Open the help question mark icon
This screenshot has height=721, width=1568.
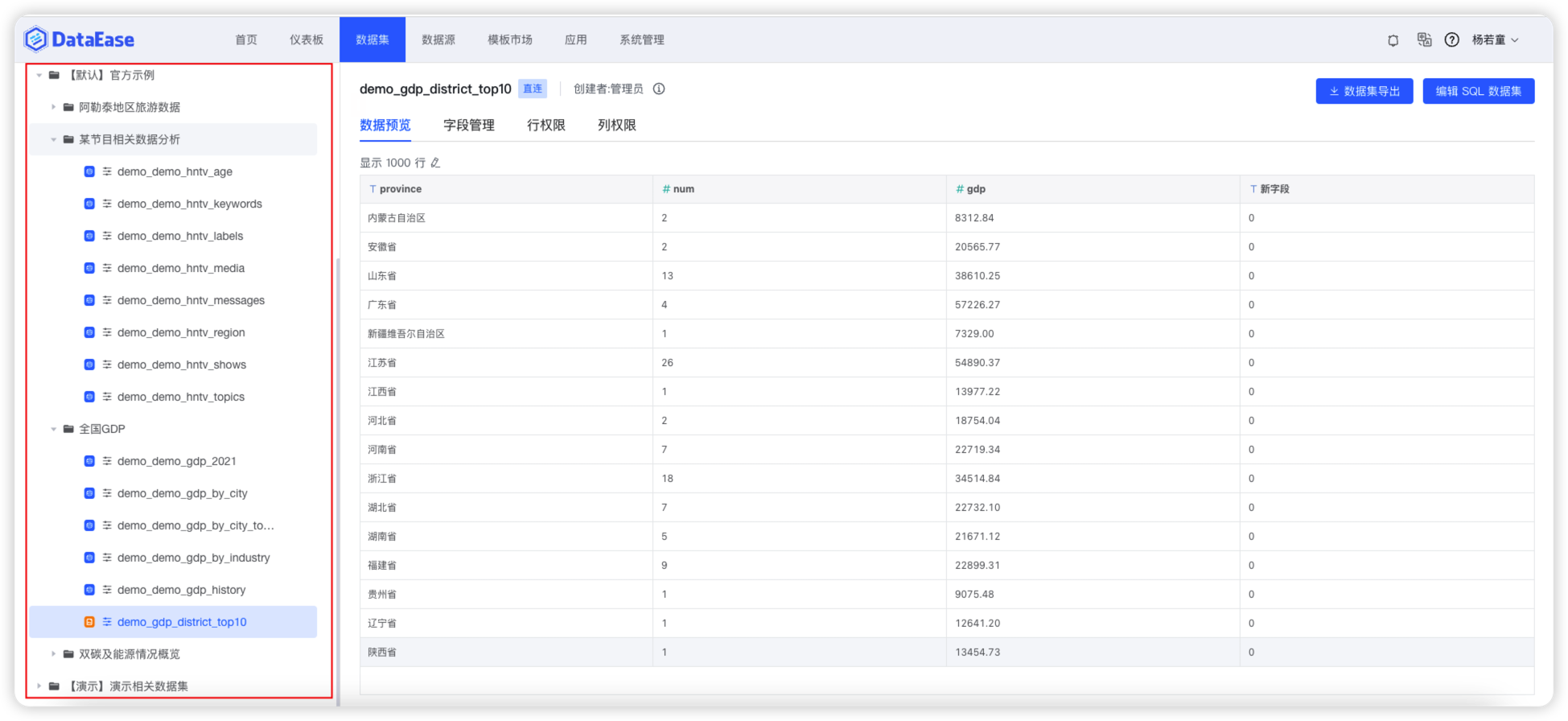pos(1451,39)
